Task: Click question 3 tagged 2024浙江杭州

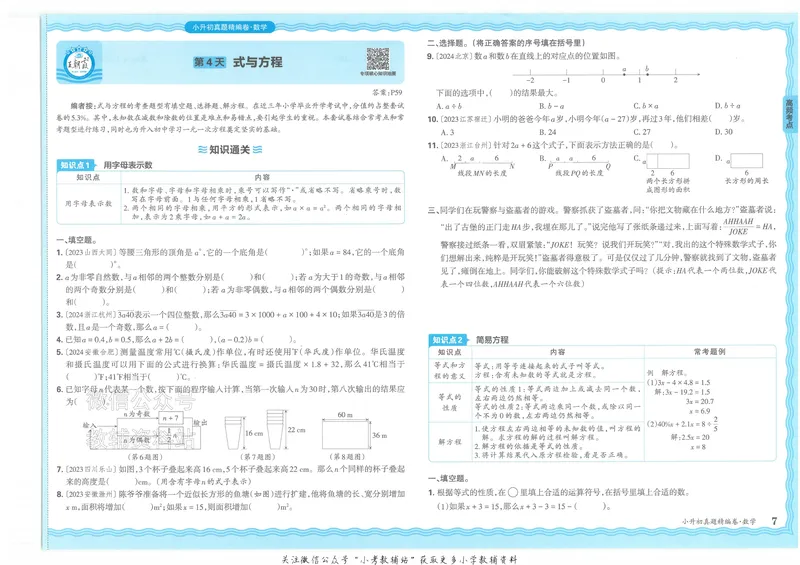Action: tap(231, 321)
